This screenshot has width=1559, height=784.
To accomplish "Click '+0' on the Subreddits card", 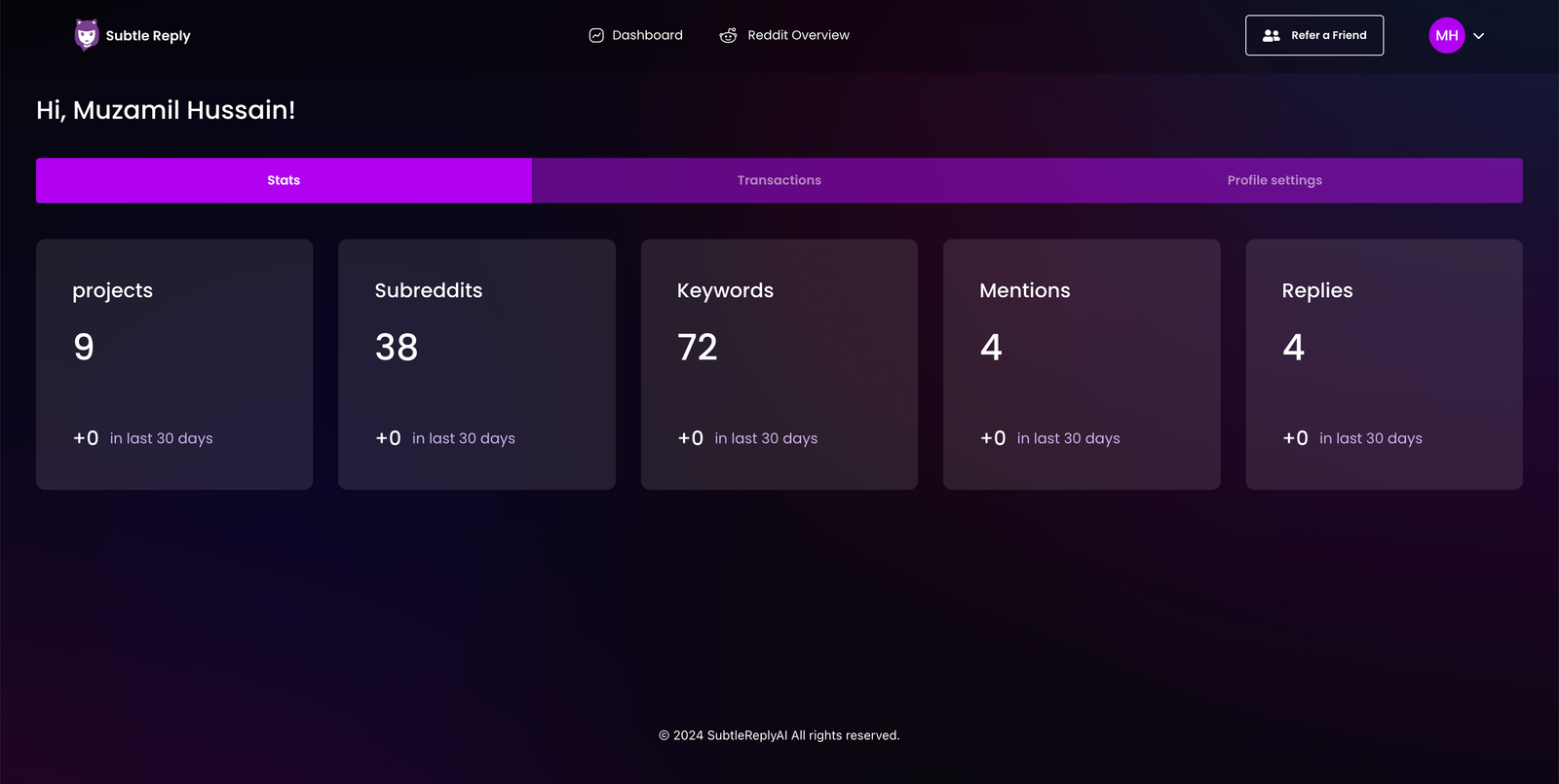I will pos(388,438).
